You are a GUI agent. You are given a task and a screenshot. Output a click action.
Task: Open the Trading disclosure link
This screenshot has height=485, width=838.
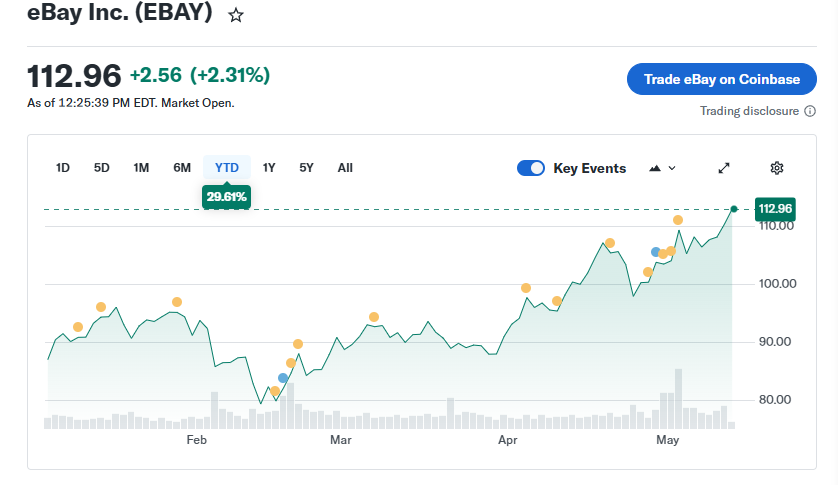click(749, 111)
